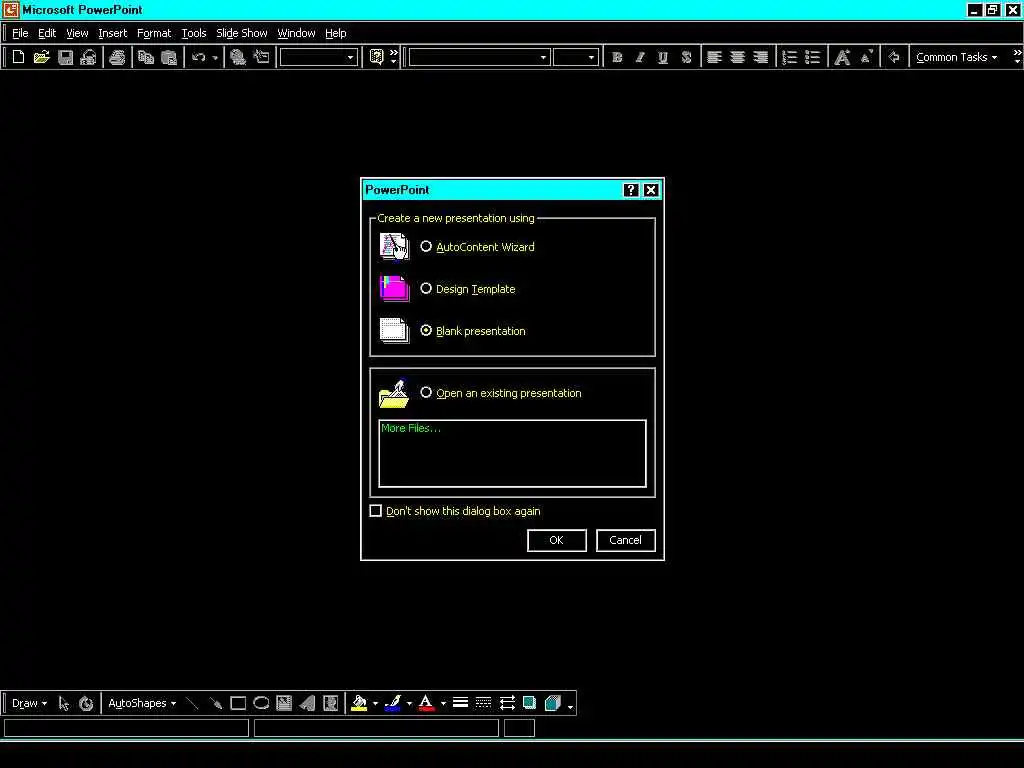Center align text
This screenshot has height=768, width=1024.
coord(737,57)
